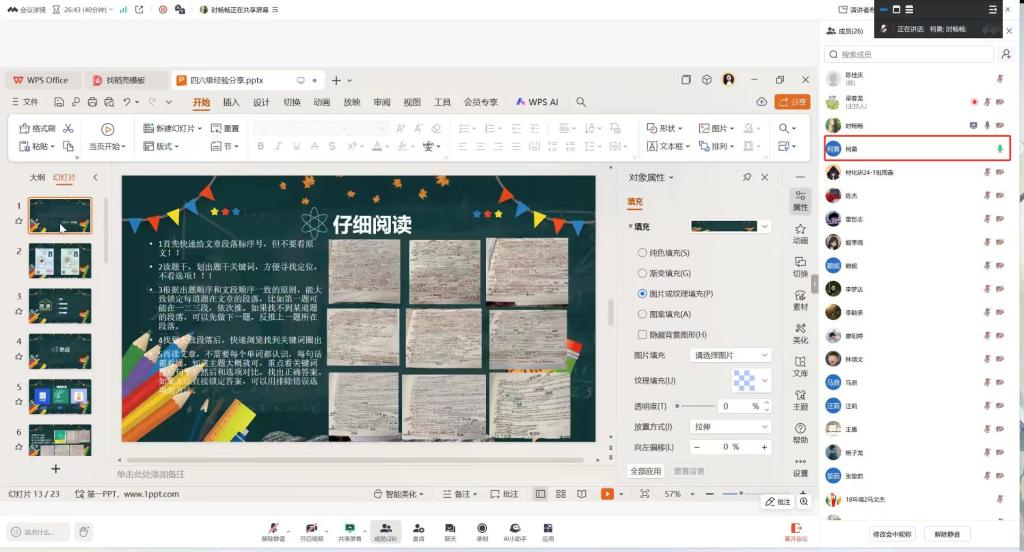Pin the 对象属性 properties panel

pyautogui.click(x=746, y=177)
